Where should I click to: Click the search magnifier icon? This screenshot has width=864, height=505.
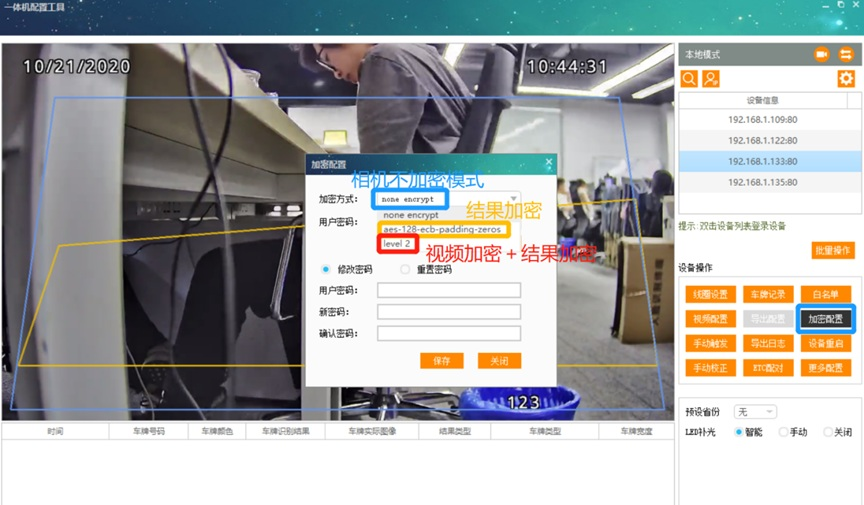(689, 79)
